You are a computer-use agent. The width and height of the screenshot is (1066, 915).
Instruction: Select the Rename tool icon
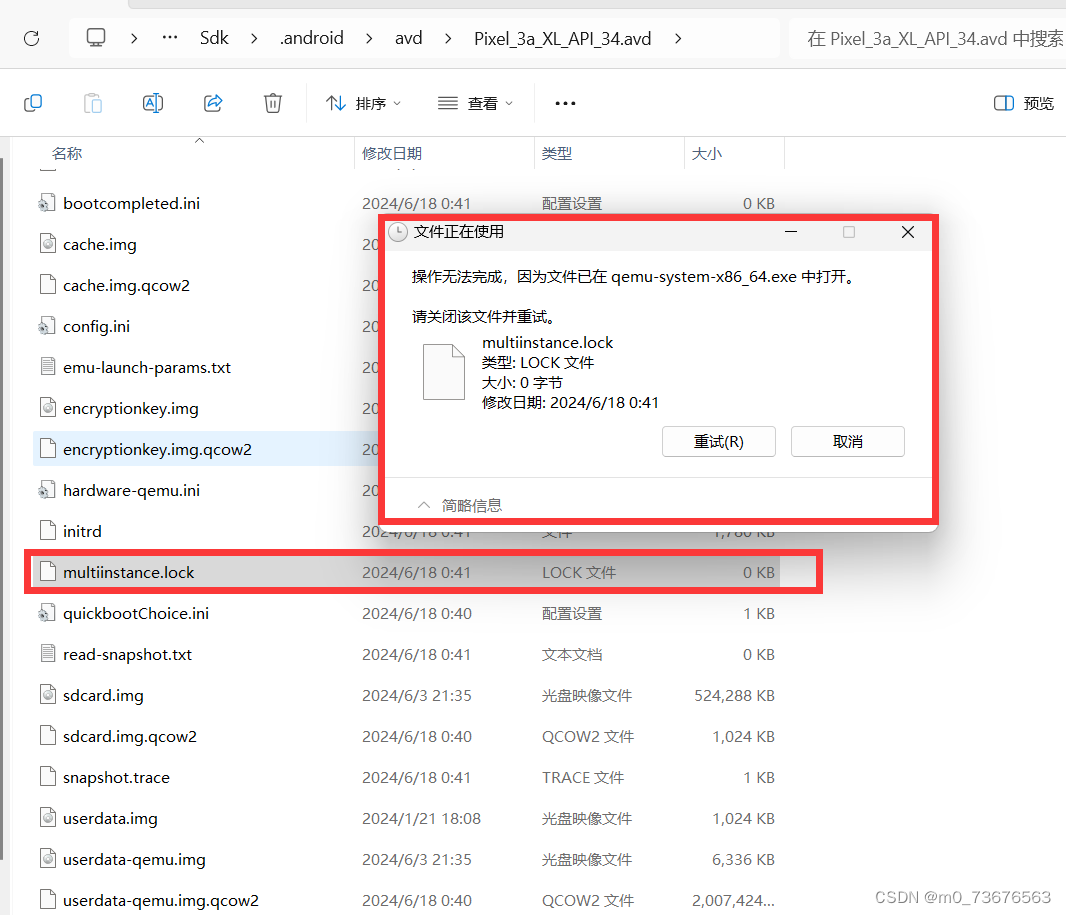(152, 102)
